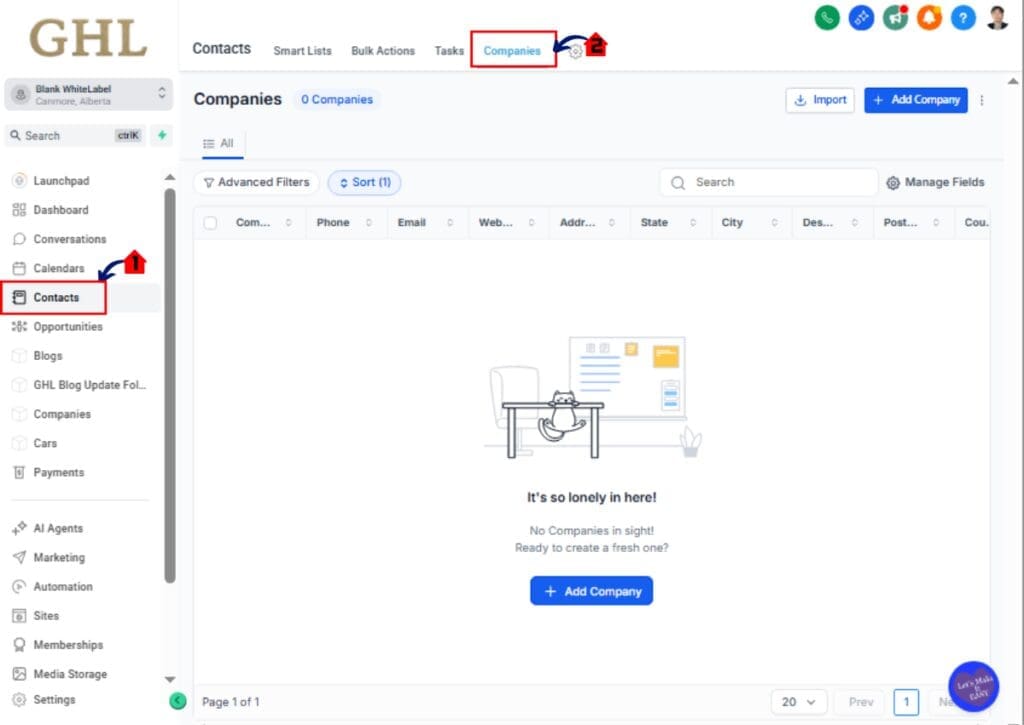Screen dimensions: 1024x725
Task: Open notifications via the bell icon
Action: point(929,17)
